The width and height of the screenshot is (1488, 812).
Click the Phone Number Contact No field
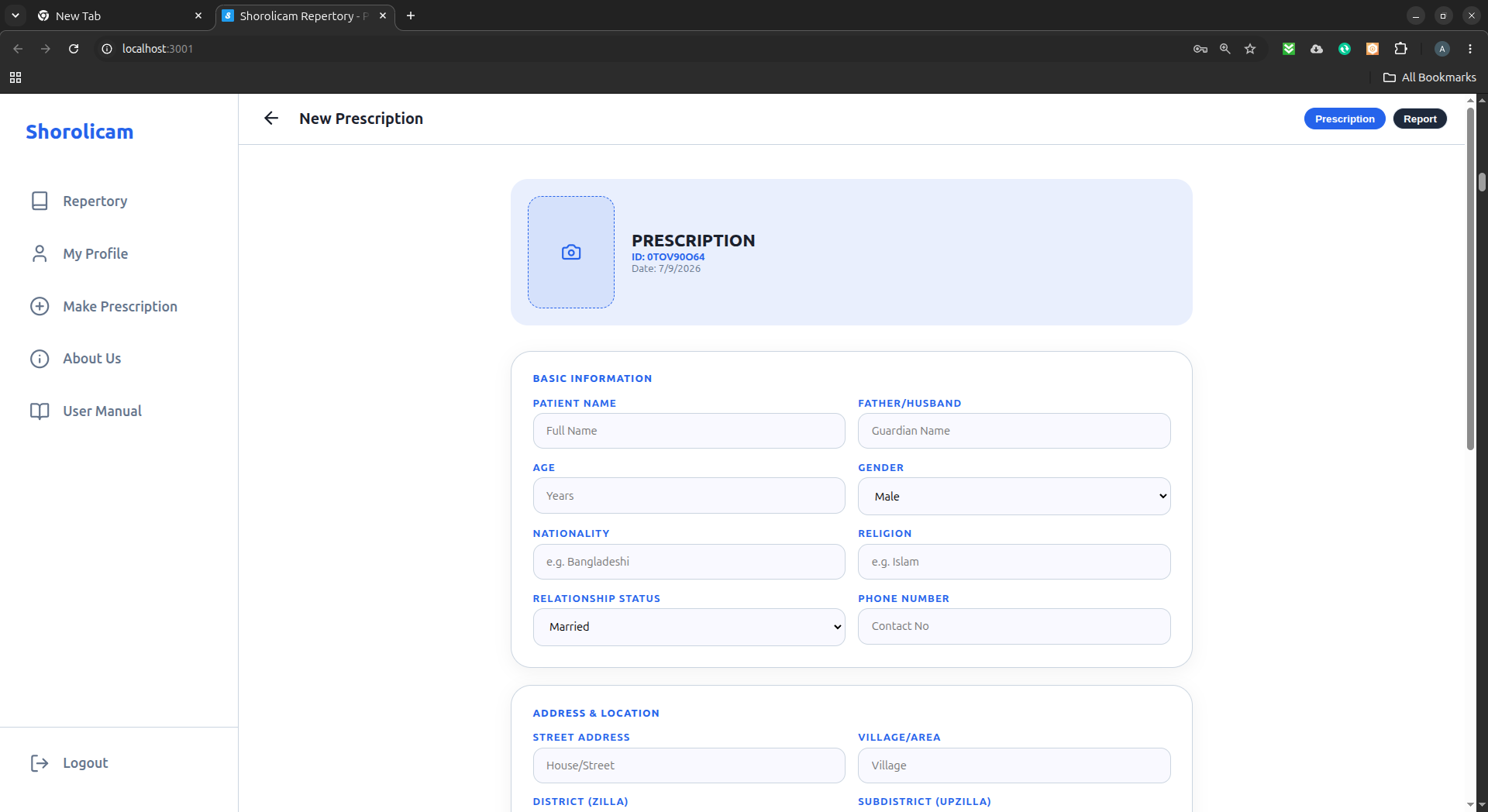[x=1014, y=626]
